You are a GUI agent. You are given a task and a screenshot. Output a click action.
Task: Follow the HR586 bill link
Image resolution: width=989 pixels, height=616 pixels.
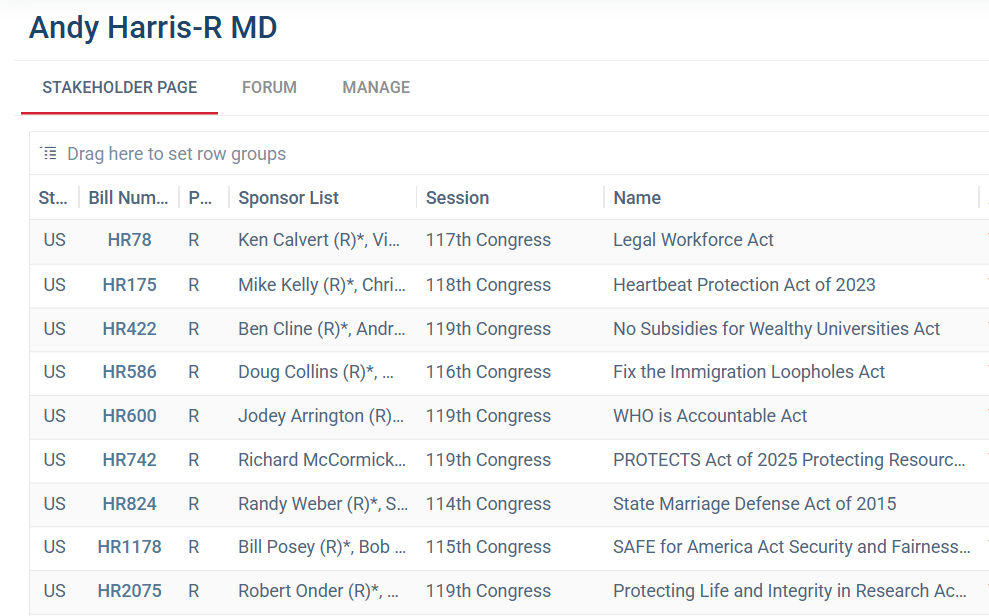tap(129, 372)
